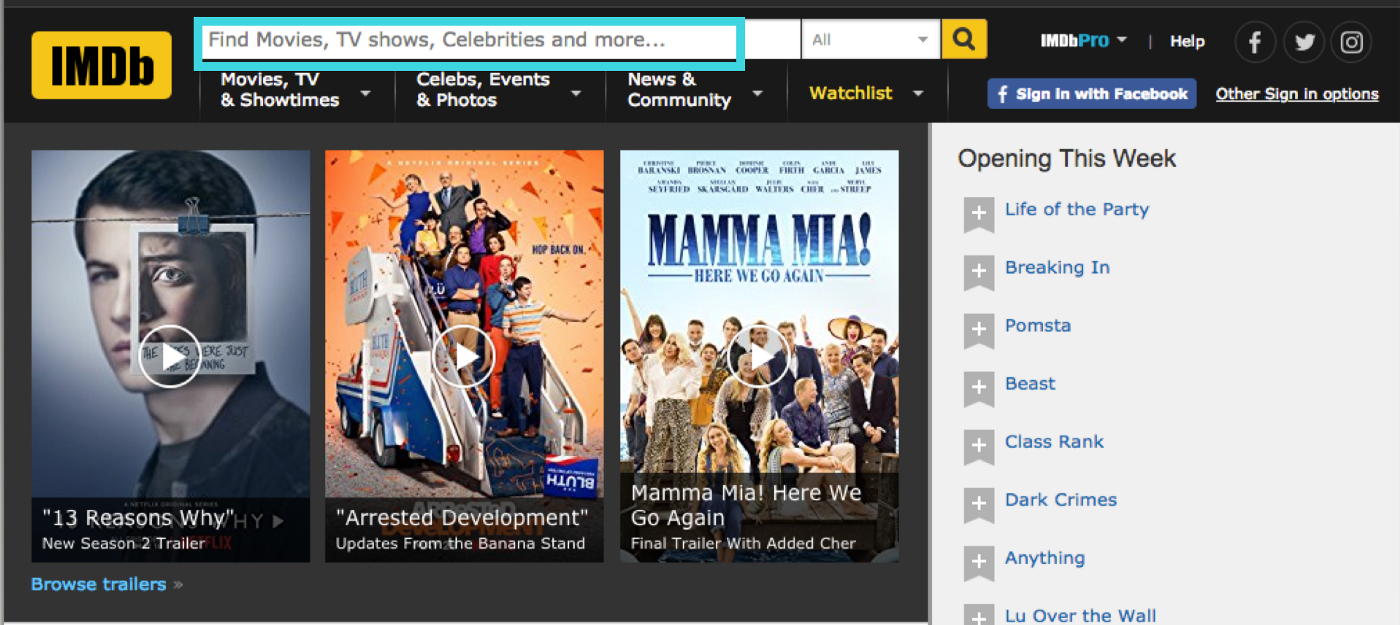Open IMDb's Twitter page icon

tap(1304, 42)
